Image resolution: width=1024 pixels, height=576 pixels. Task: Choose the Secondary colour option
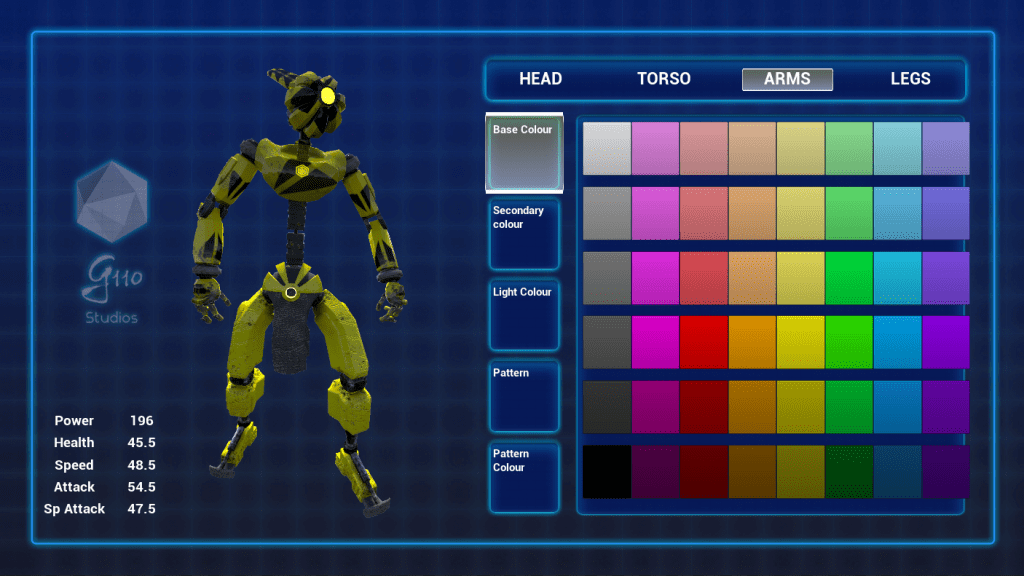click(524, 234)
